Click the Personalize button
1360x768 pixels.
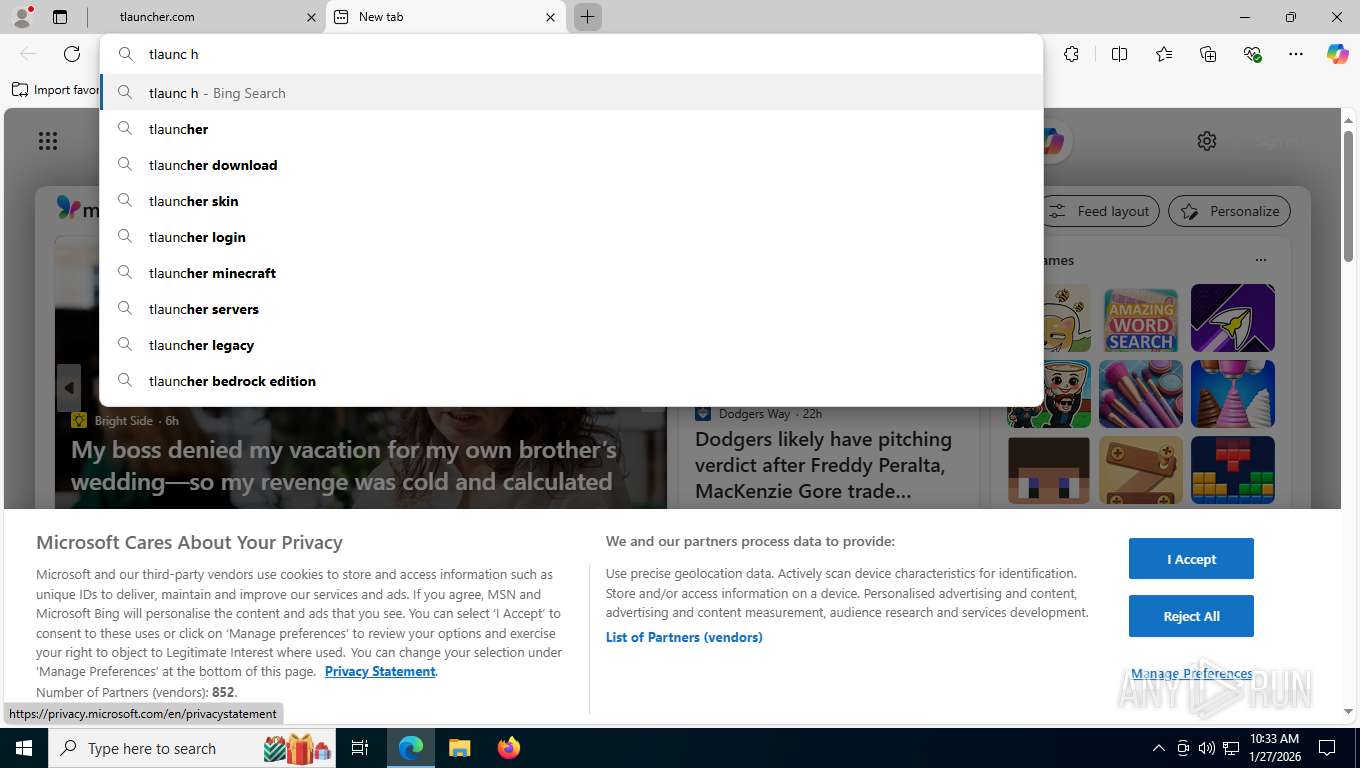tap(1229, 211)
